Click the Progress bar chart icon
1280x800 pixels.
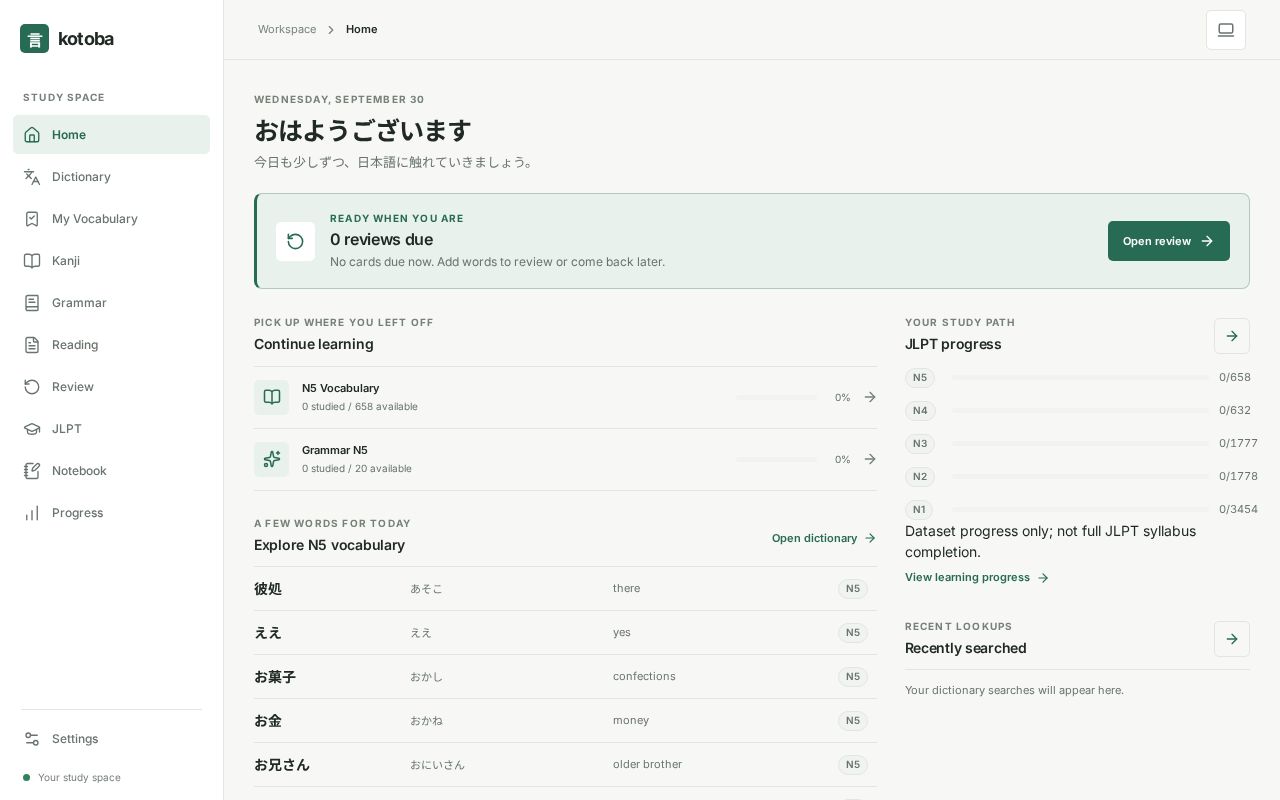(x=32, y=513)
